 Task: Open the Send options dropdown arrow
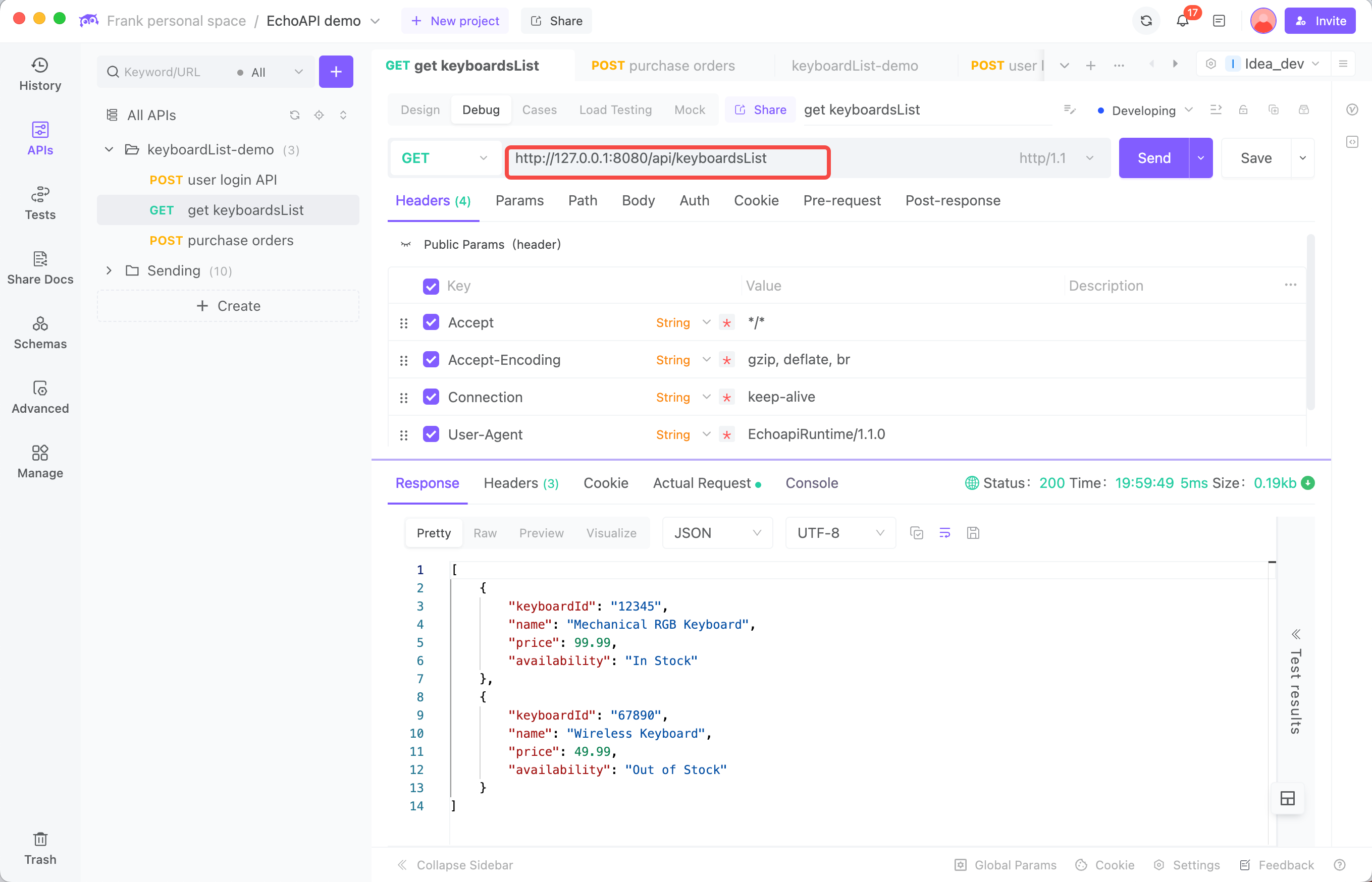tap(1201, 158)
